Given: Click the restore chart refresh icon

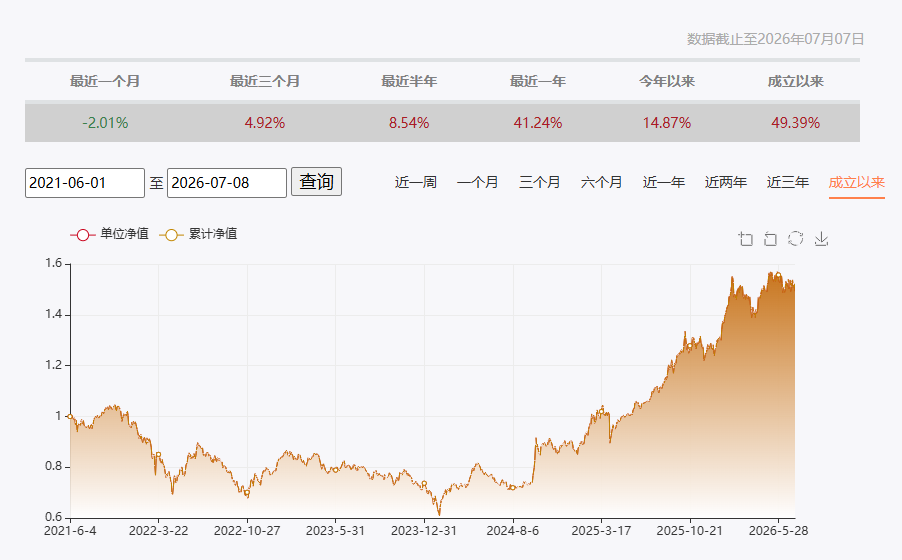Looking at the screenshot, I should 796,238.
